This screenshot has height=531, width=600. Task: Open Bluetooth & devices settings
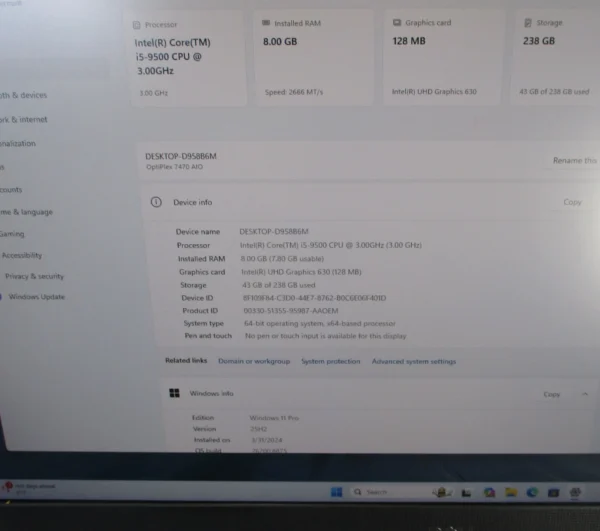(x=23, y=95)
